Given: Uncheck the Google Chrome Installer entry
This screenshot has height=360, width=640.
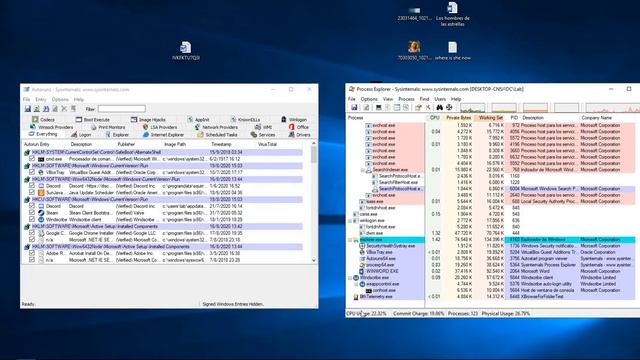Looking at the screenshot, I should [x=32, y=233].
